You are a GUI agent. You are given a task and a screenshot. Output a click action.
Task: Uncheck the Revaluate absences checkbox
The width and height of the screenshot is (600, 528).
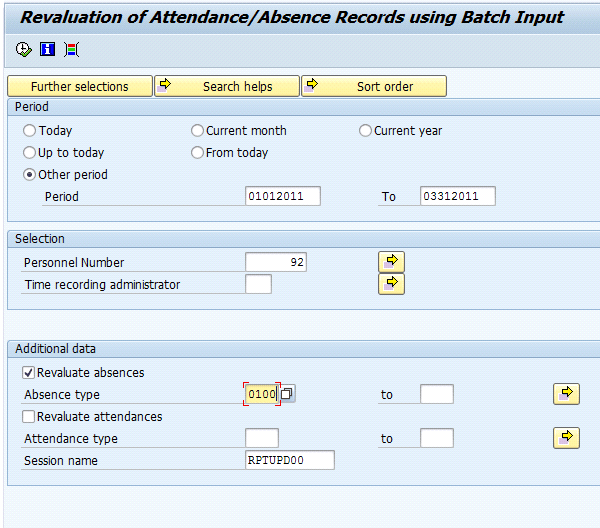pos(29,373)
